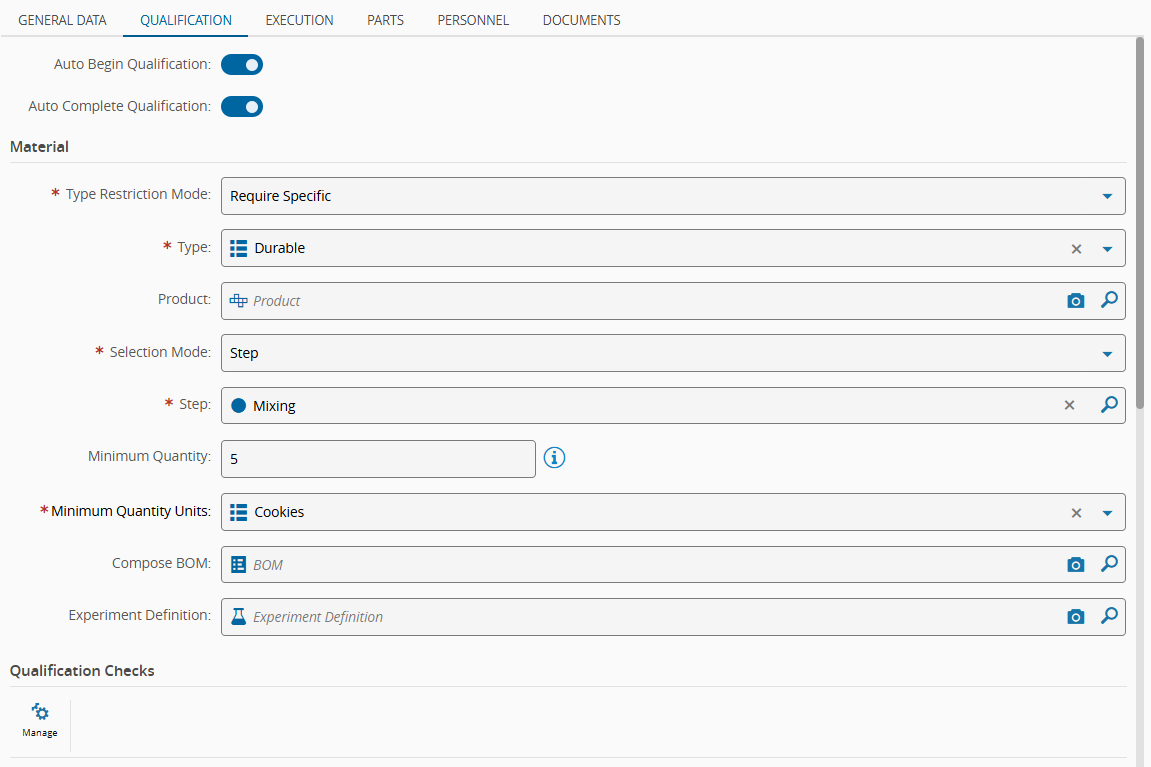Open the General Data tab
The height and width of the screenshot is (767, 1151).
[x=62, y=20]
